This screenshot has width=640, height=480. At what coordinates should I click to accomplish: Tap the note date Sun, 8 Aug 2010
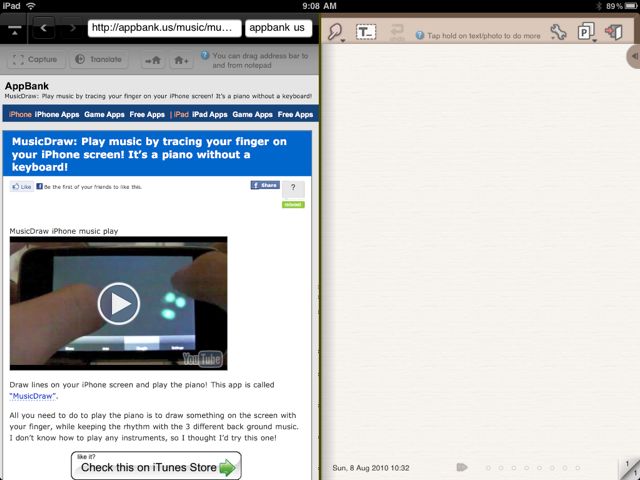tap(371, 468)
